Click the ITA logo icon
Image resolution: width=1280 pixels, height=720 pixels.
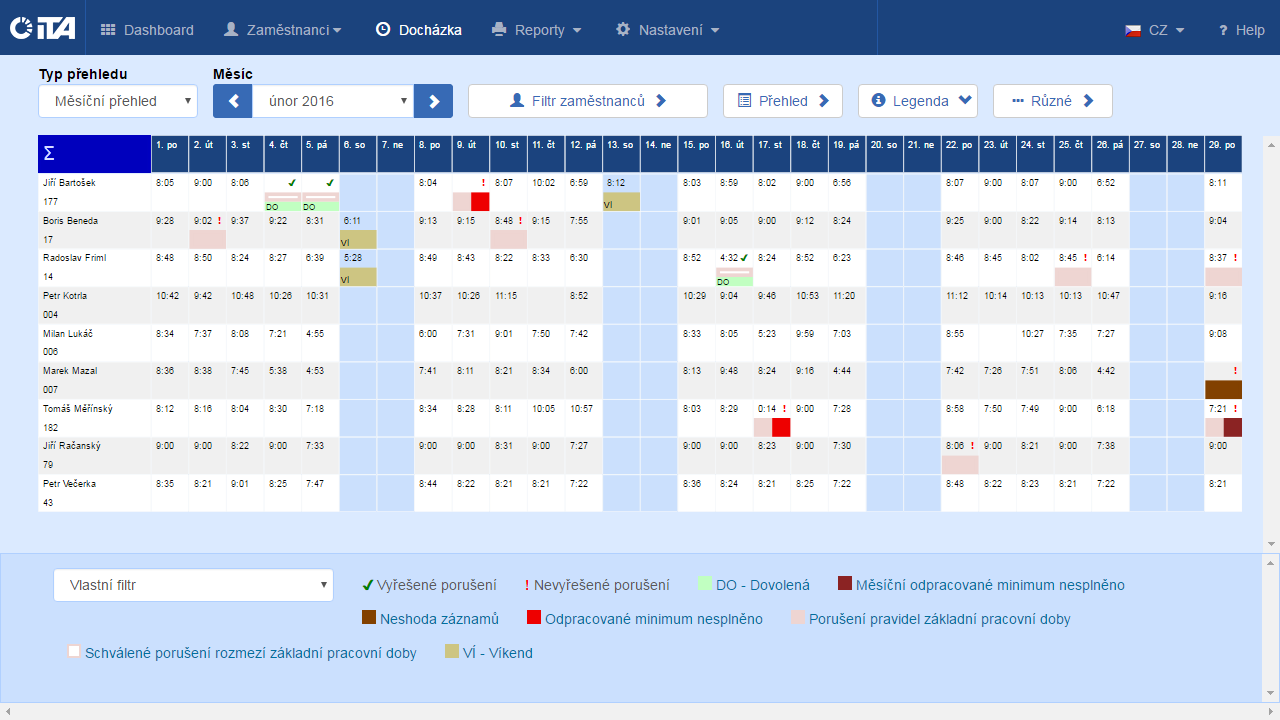[42, 29]
